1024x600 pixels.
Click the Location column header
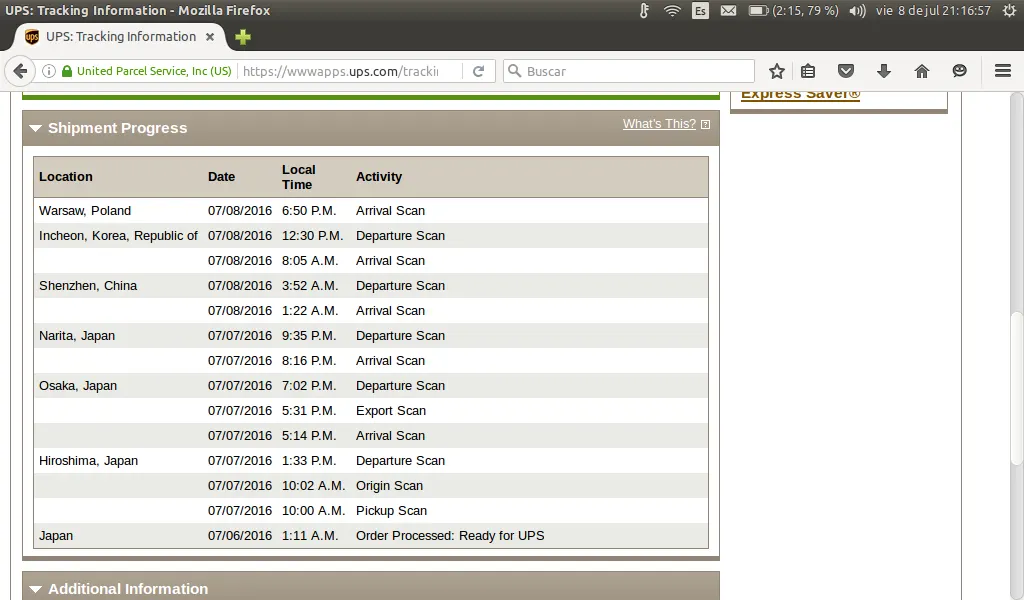click(x=66, y=177)
